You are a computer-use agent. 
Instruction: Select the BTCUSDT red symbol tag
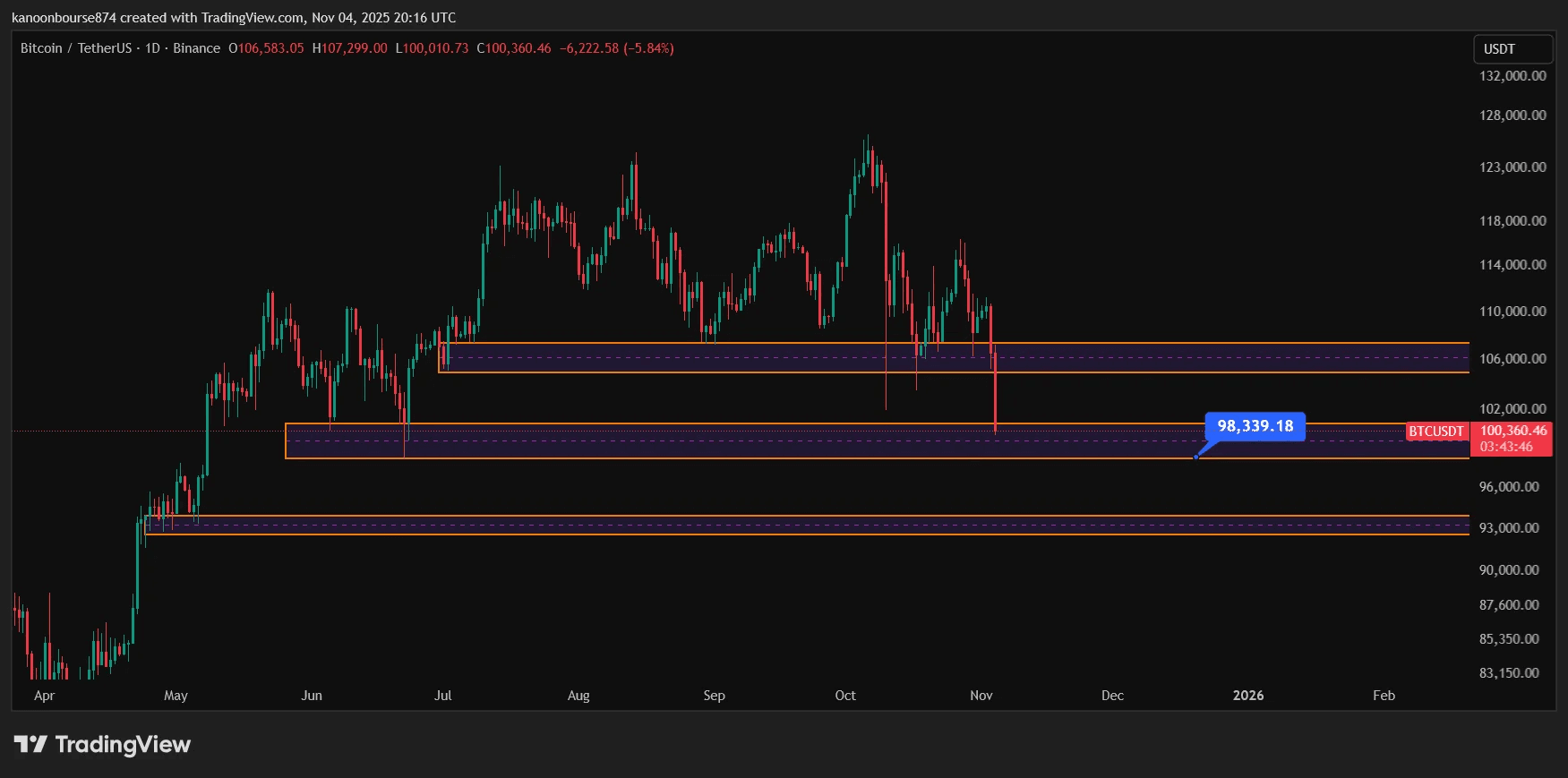tap(1435, 432)
